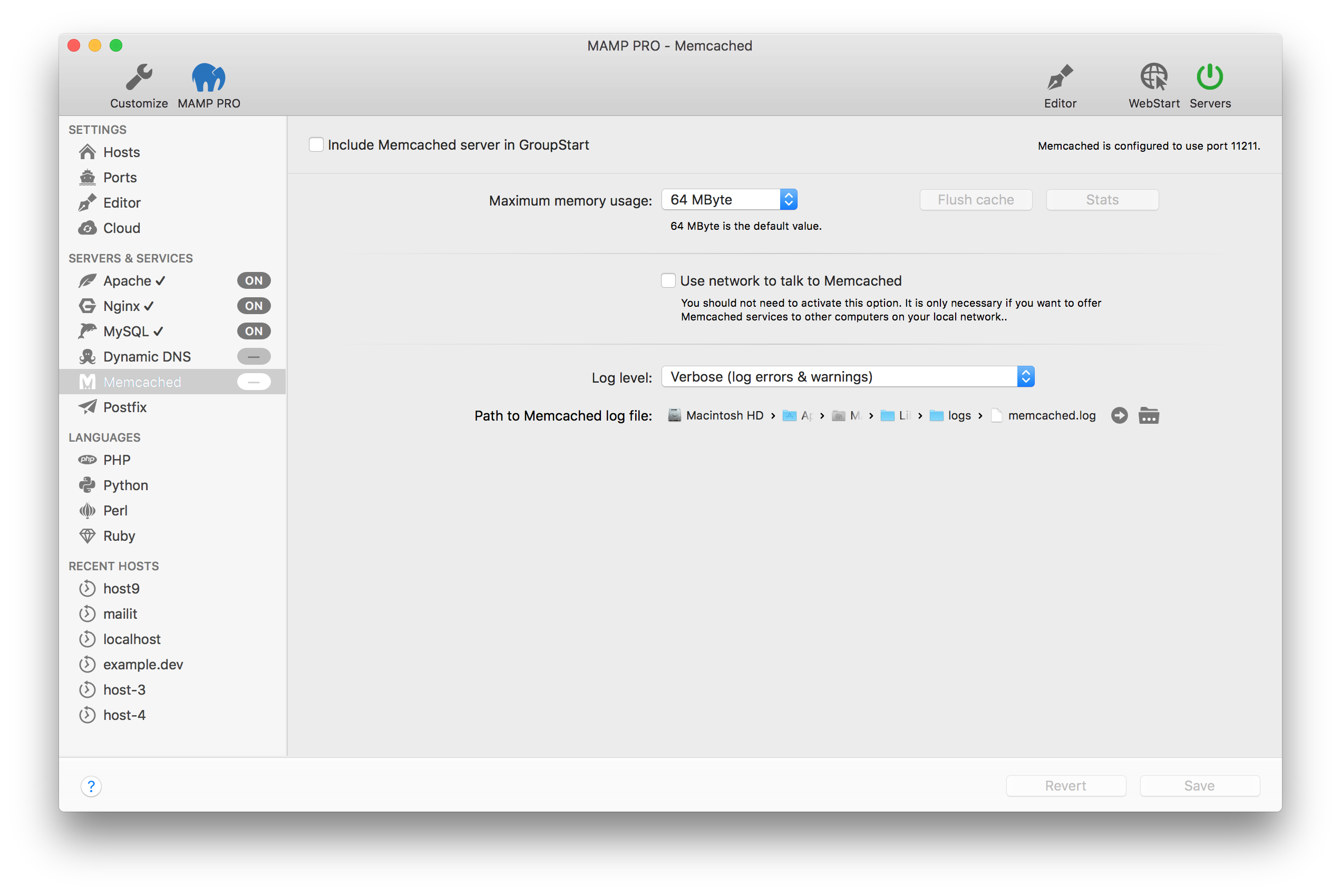Select the Apache feather icon
The width and height of the screenshot is (1341, 896).
(x=88, y=280)
